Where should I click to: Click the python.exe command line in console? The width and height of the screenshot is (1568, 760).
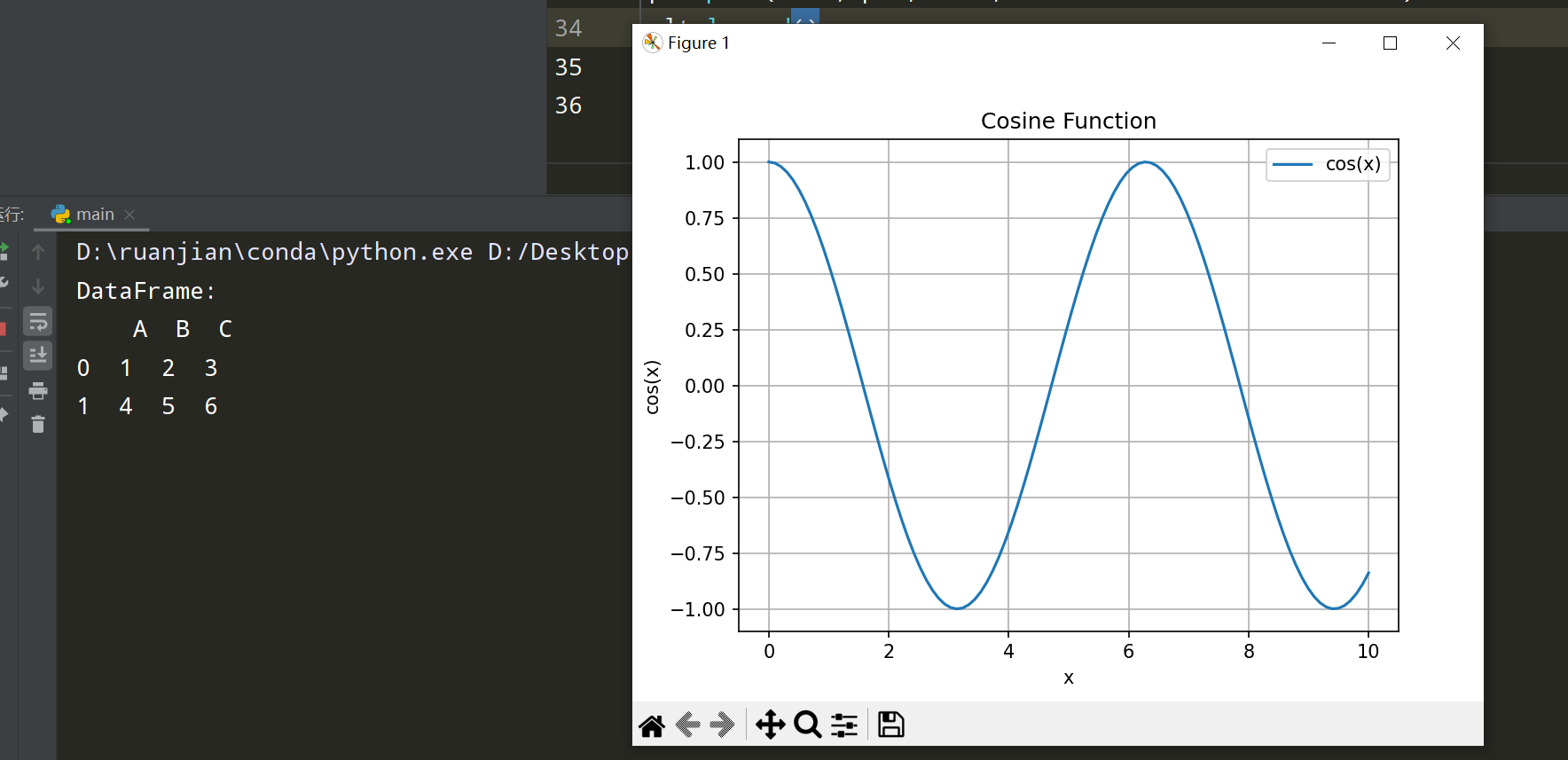pos(353,252)
